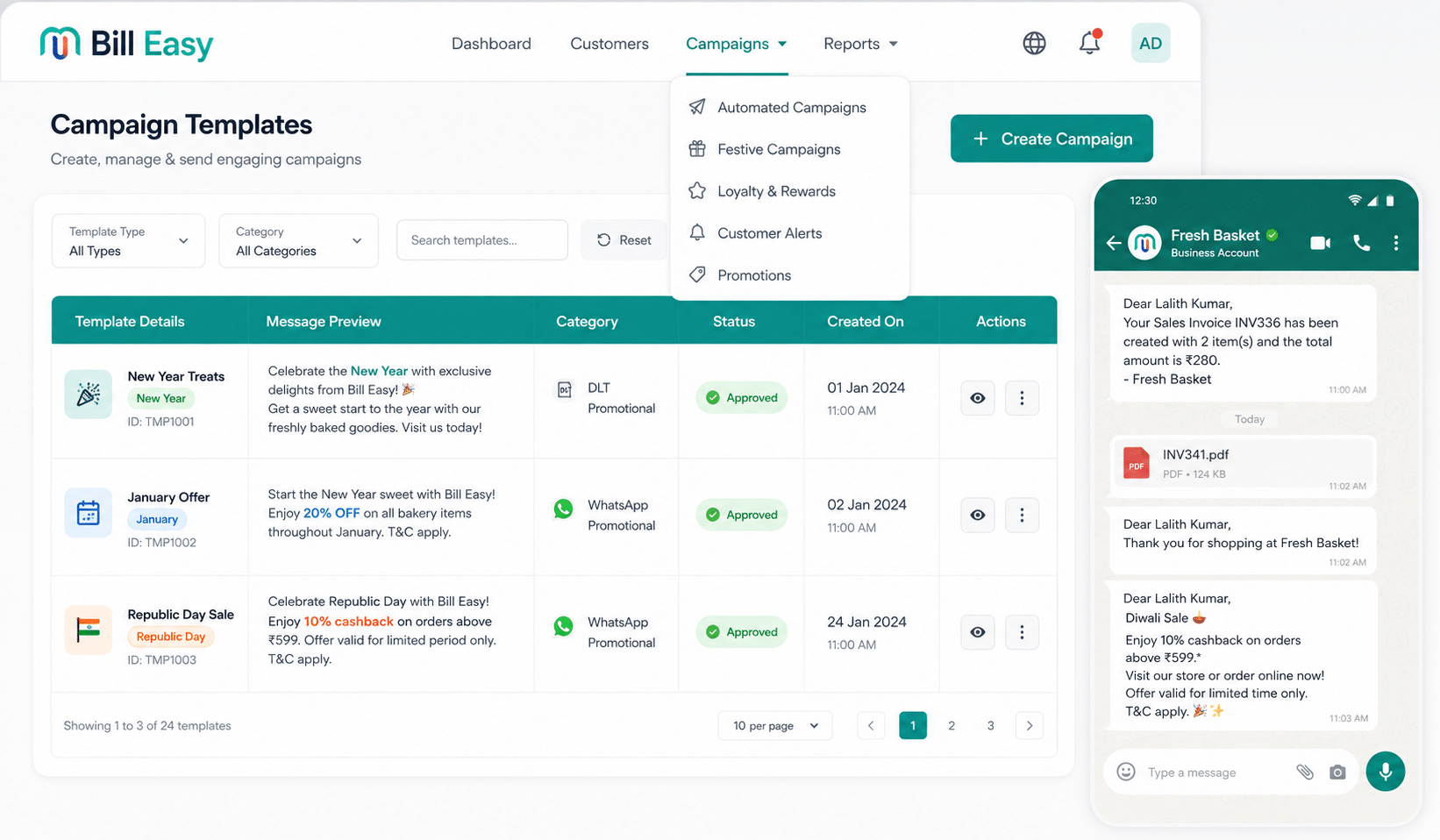This screenshot has height=840, width=1440.
Task: Go to the previous page arrow
Action: (871, 725)
